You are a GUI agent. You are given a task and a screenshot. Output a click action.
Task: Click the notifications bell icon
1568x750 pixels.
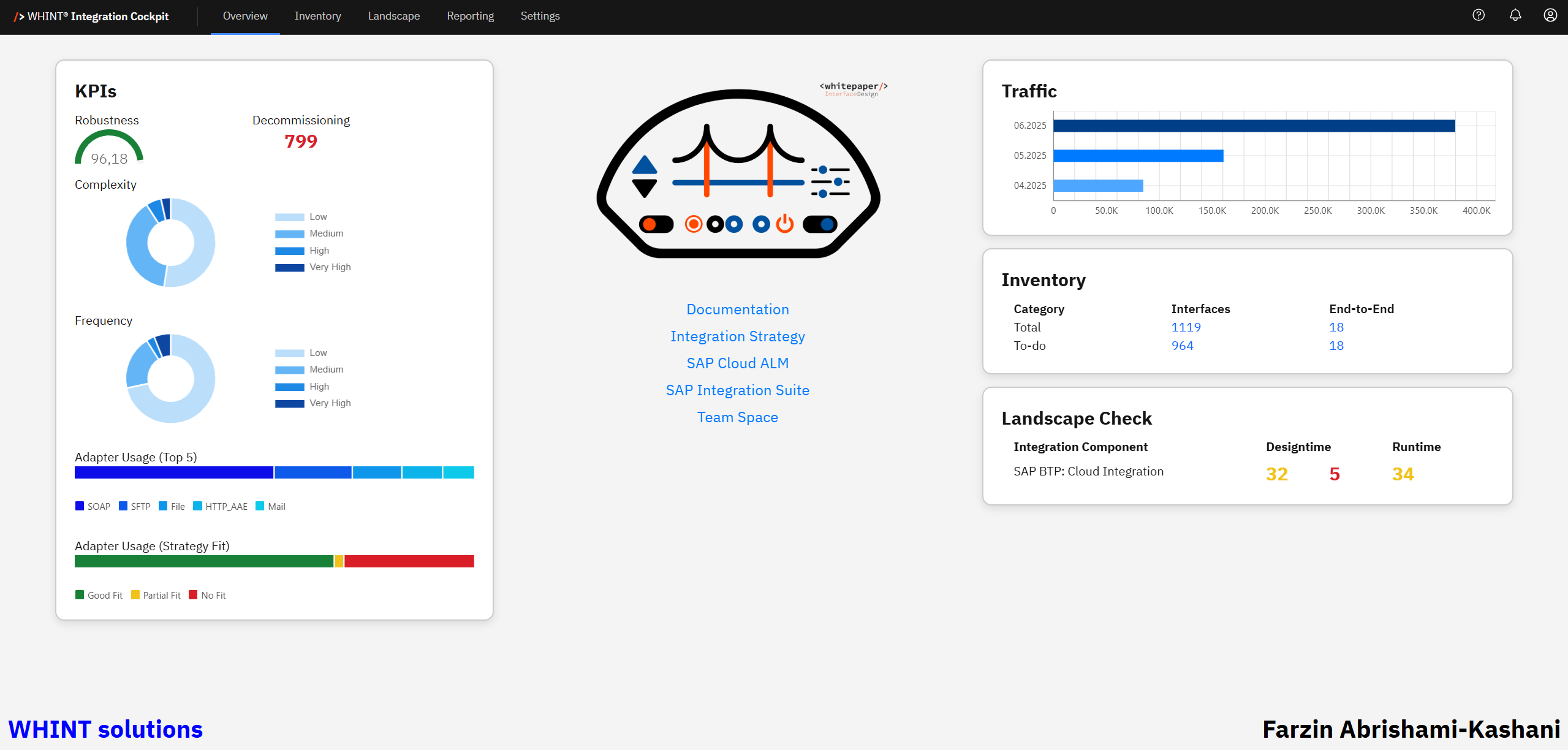[1515, 15]
